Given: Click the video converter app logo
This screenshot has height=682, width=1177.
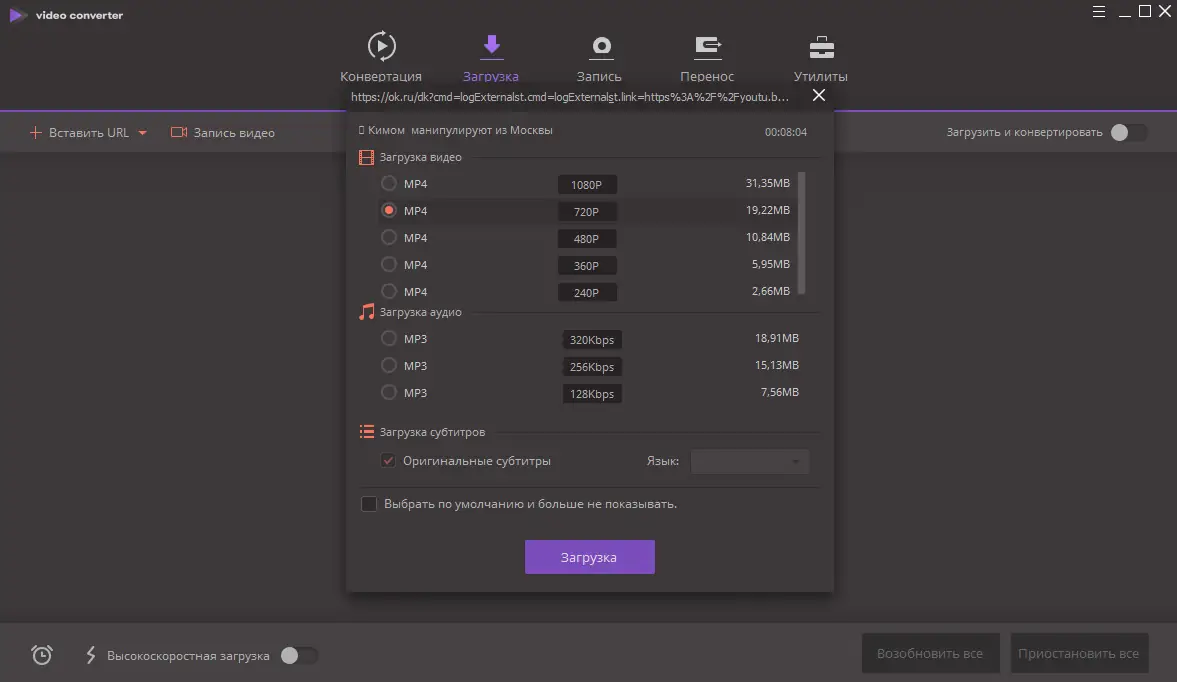Looking at the screenshot, I should 18,15.
